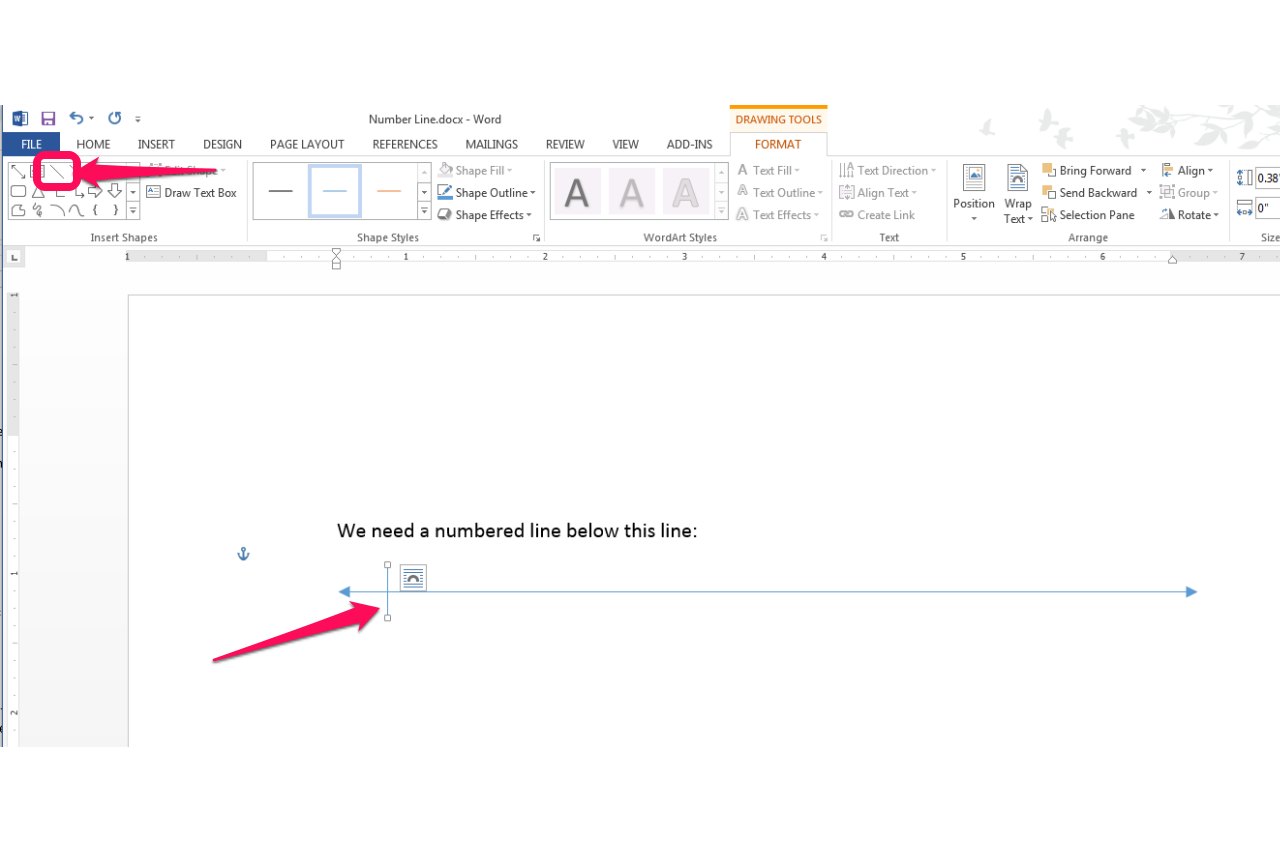This screenshot has width=1280, height=853.
Task: Open the Send Backward dropdown arrow
Action: point(1149,192)
